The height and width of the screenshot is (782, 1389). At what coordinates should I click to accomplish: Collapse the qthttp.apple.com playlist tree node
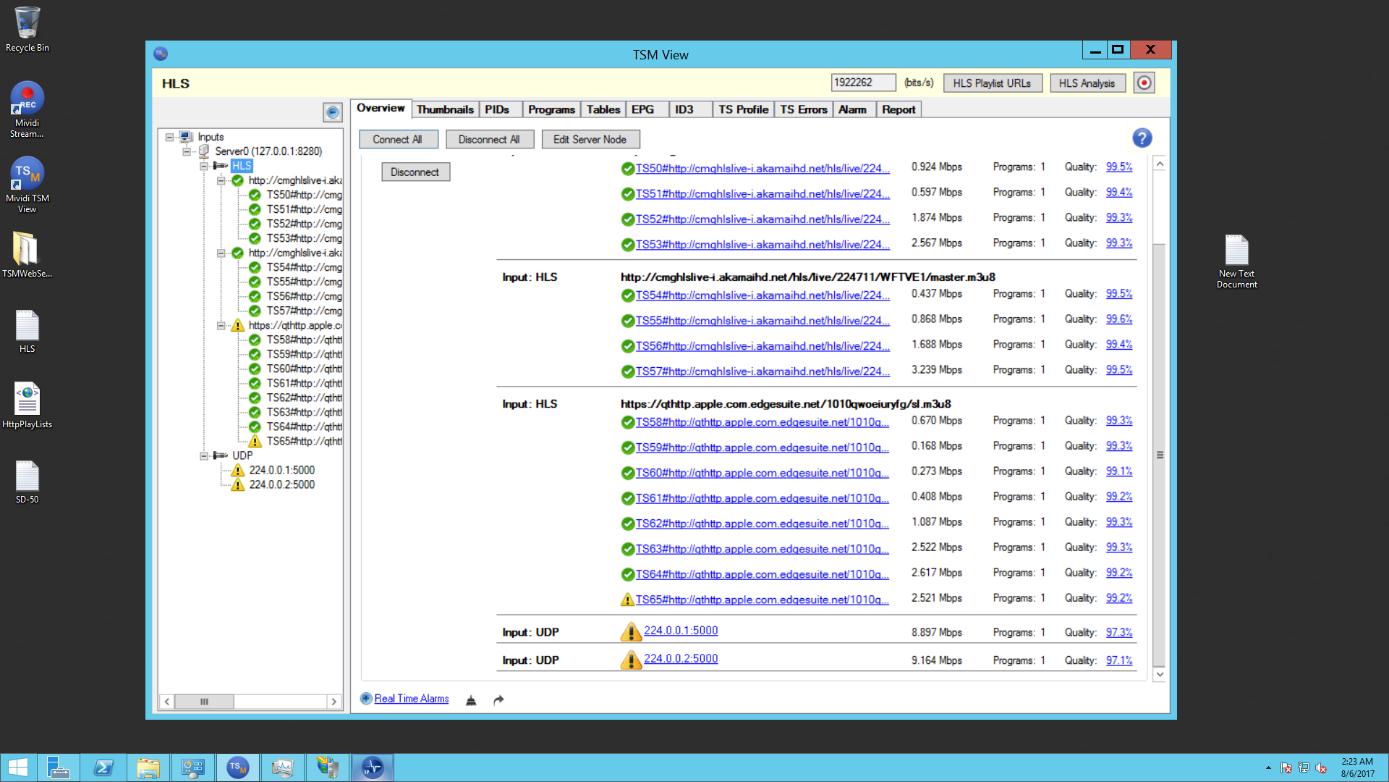pyautogui.click(x=222, y=325)
